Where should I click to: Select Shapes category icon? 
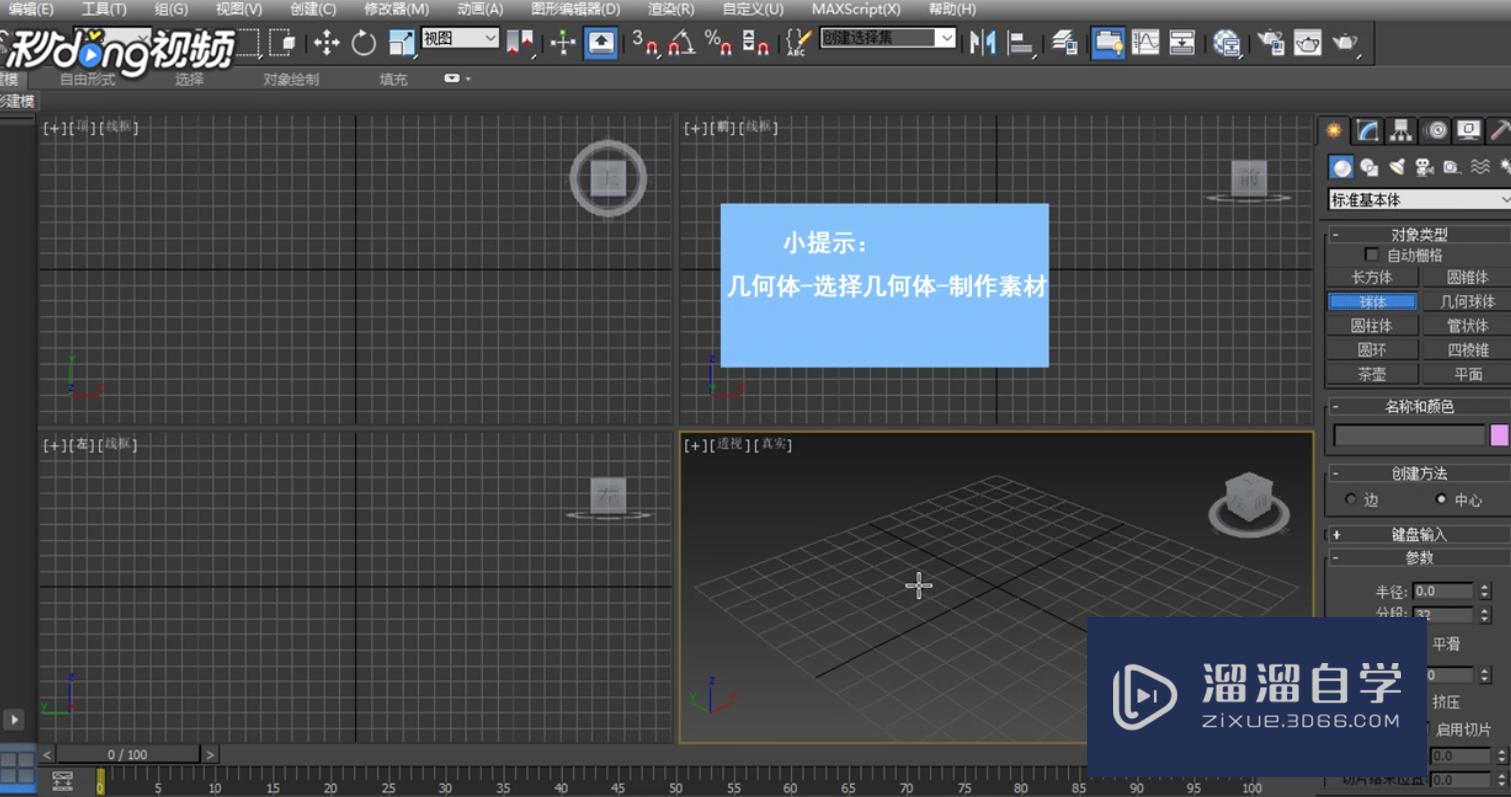click(1370, 167)
